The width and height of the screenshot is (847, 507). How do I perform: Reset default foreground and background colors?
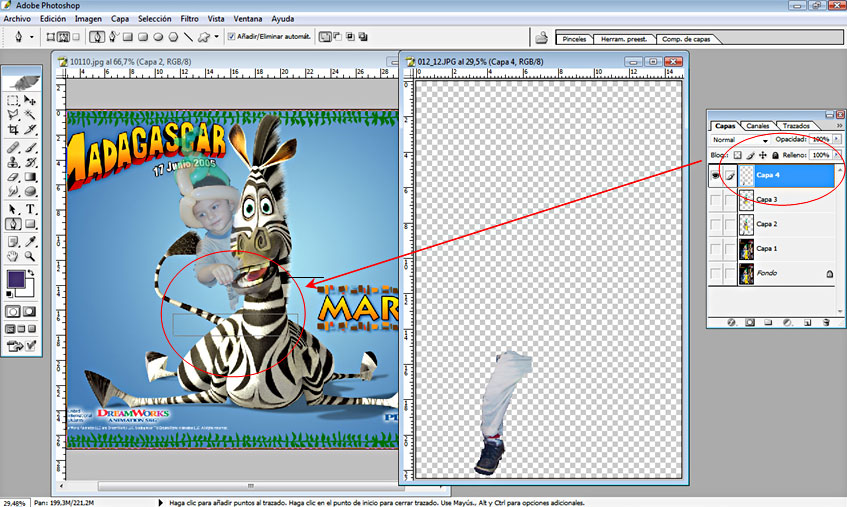(9, 294)
